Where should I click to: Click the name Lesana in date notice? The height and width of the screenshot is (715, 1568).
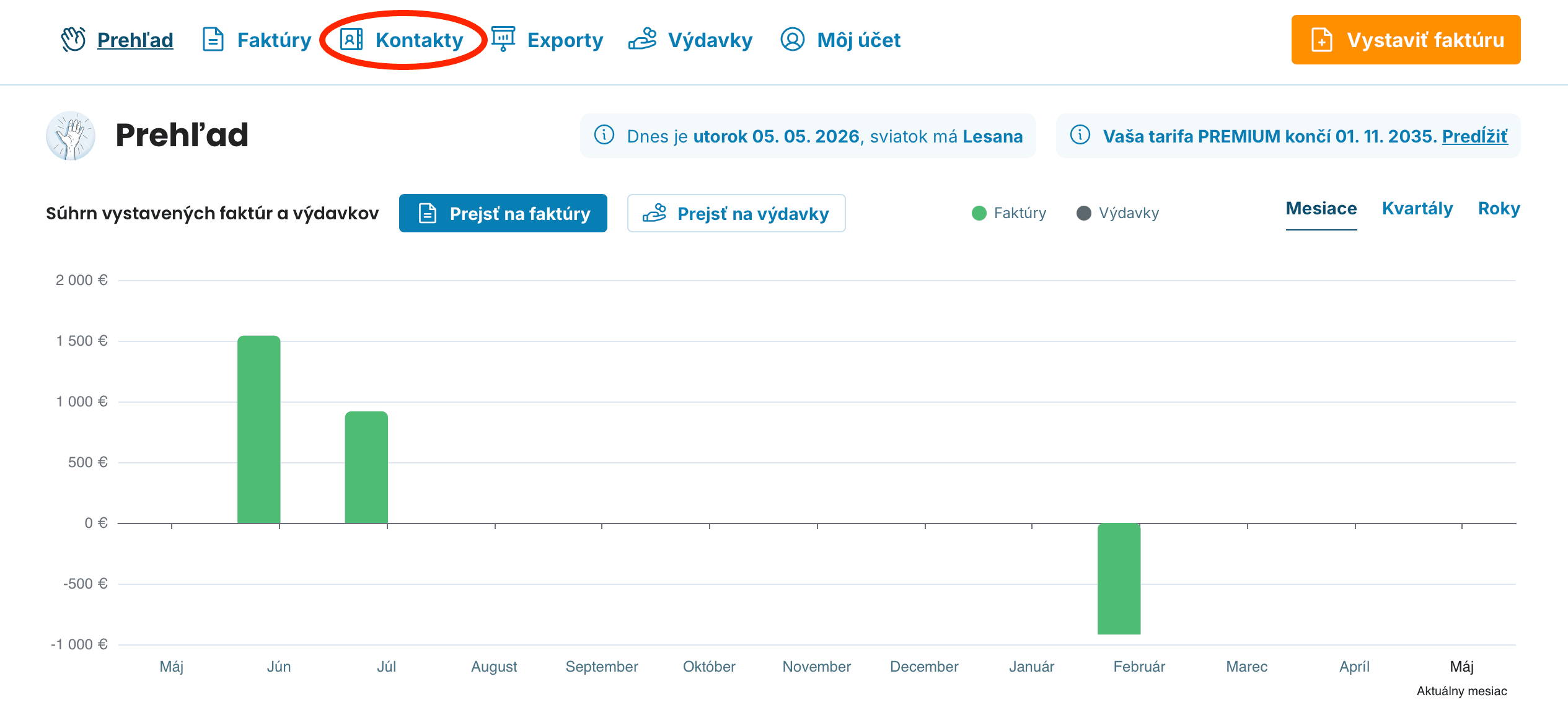(992, 136)
